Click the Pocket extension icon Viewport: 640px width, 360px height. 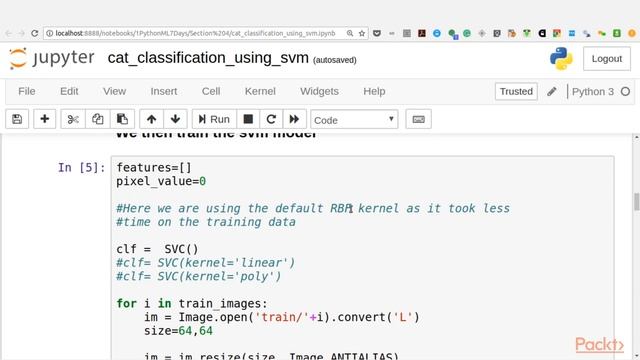377,33
